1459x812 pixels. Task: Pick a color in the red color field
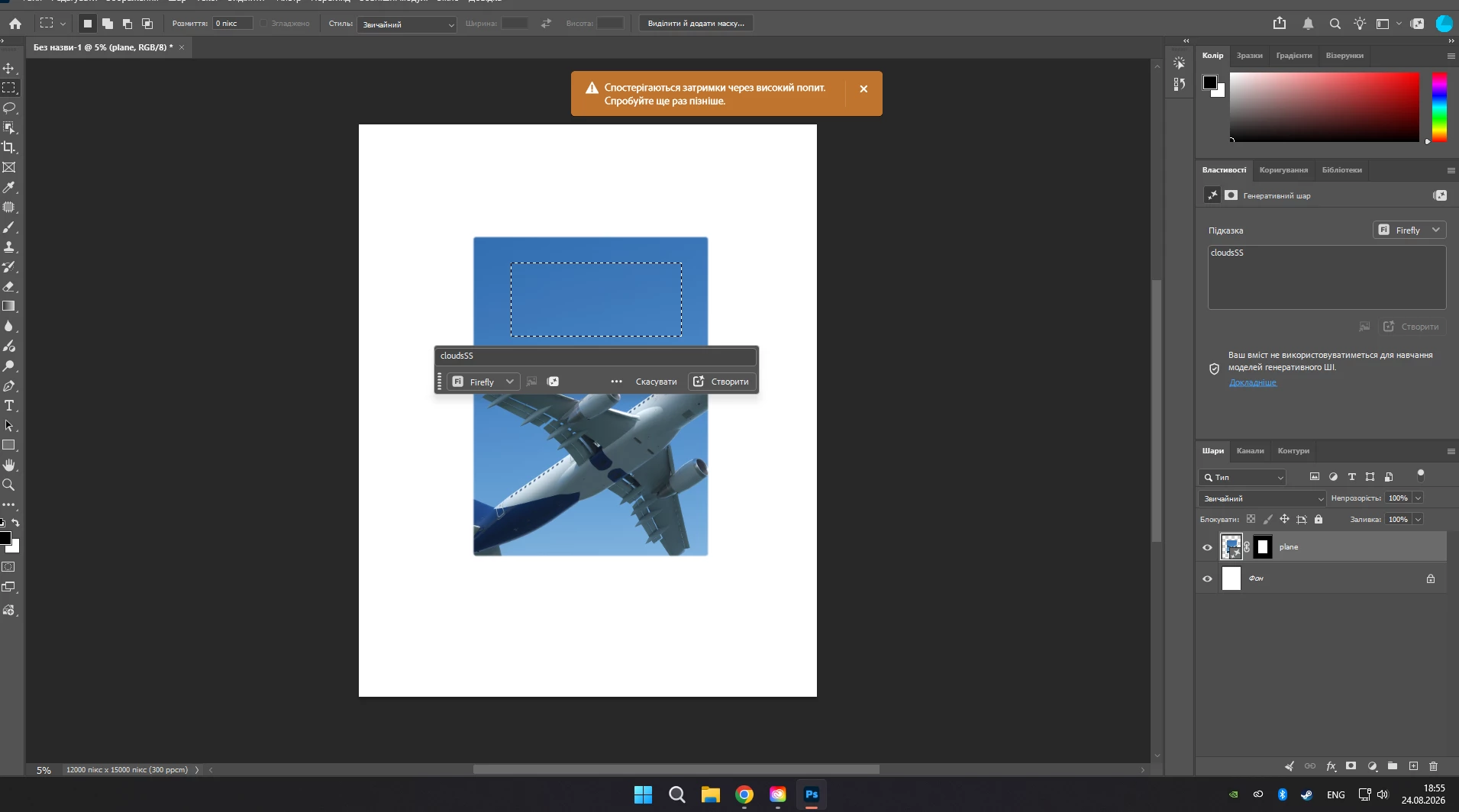pyautogui.click(x=1325, y=107)
